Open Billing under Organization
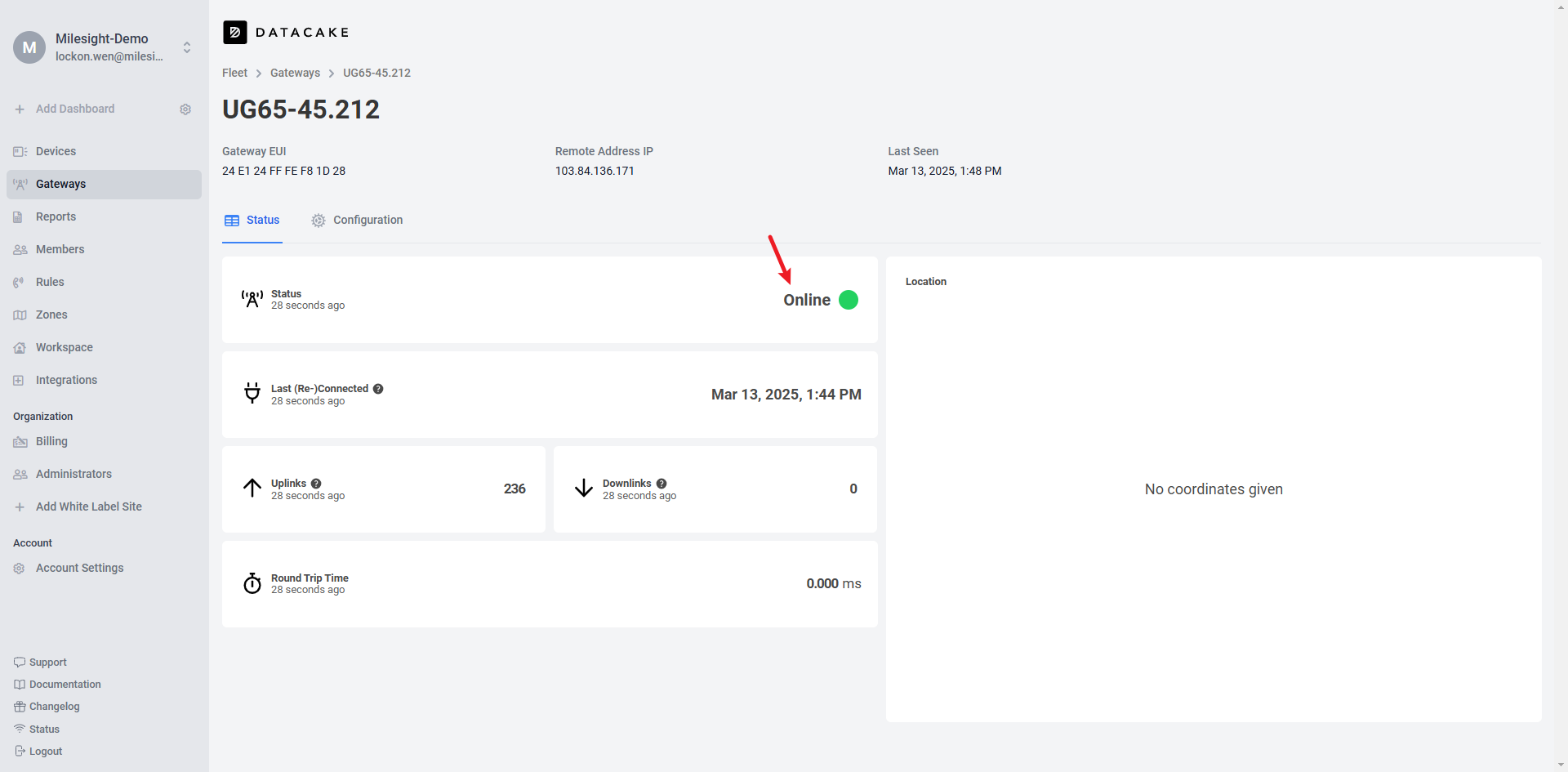Viewport: 1568px width, 772px height. coord(104,442)
